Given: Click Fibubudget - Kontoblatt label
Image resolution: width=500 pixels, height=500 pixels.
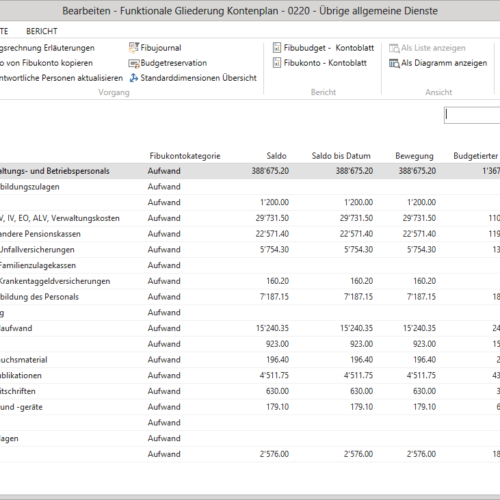Looking at the screenshot, I should click(x=329, y=48).
